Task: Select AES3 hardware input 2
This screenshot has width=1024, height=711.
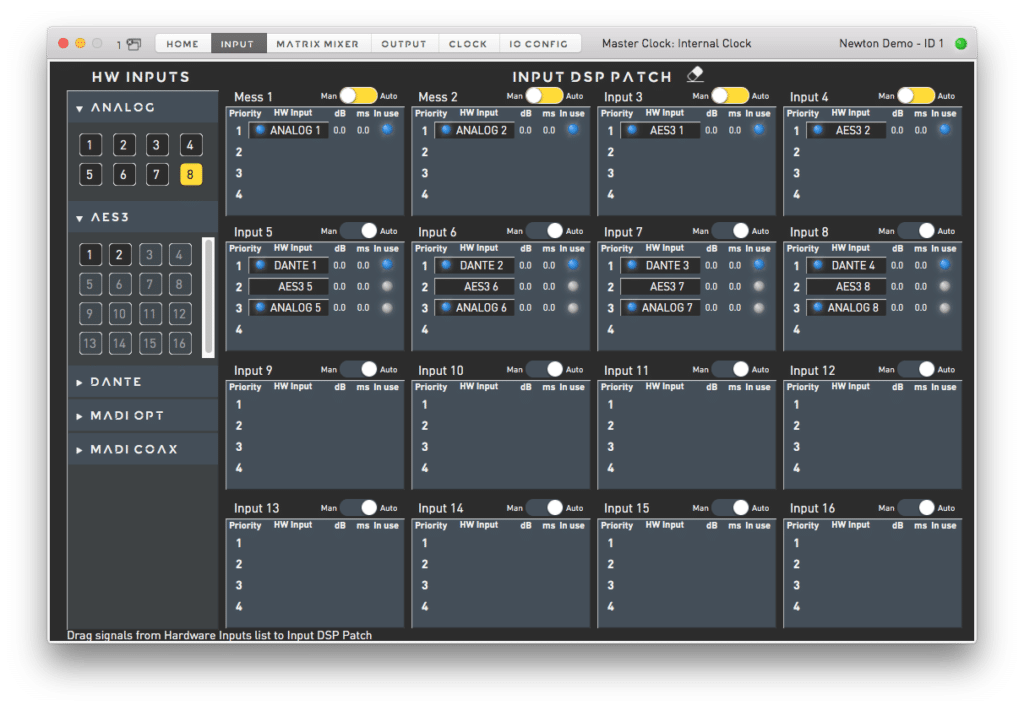Action: coord(120,254)
